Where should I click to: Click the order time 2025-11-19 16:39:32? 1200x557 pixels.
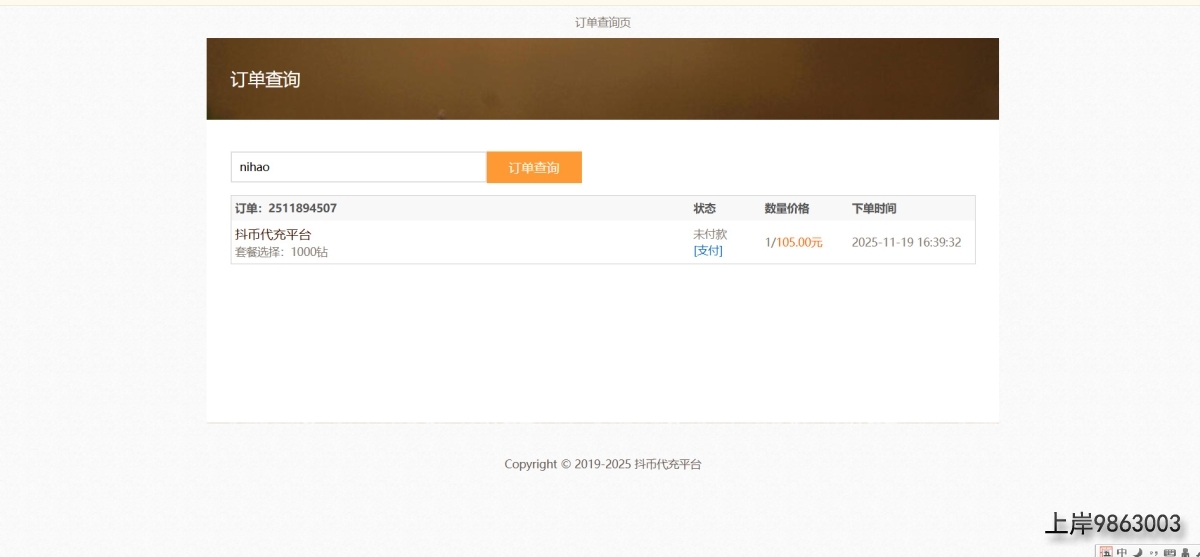point(906,242)
